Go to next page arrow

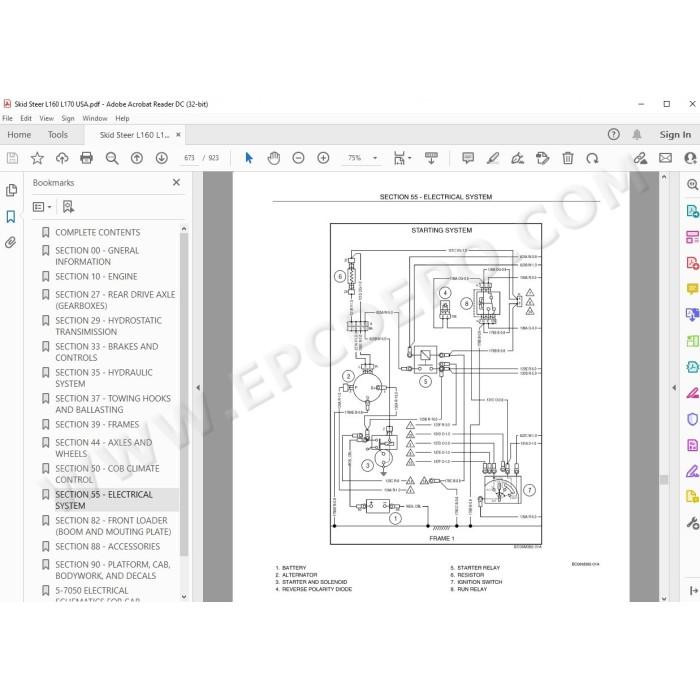[162, 158]
